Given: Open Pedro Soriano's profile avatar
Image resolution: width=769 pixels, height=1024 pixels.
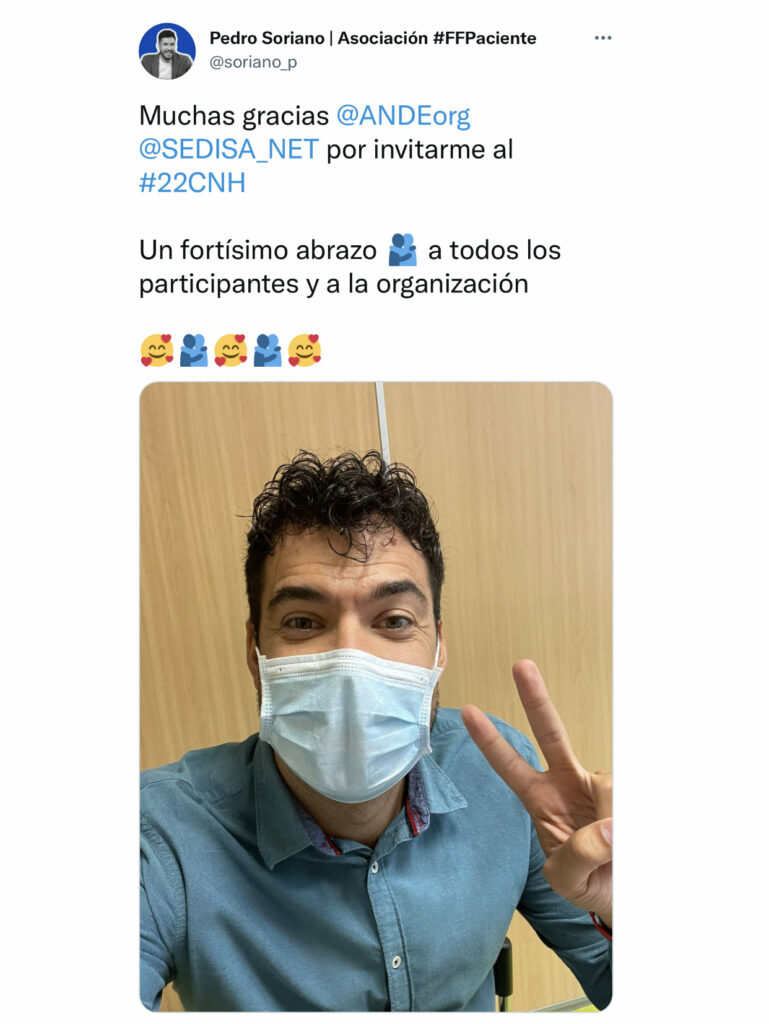Looking at the screenshot, I should [167, 51].
